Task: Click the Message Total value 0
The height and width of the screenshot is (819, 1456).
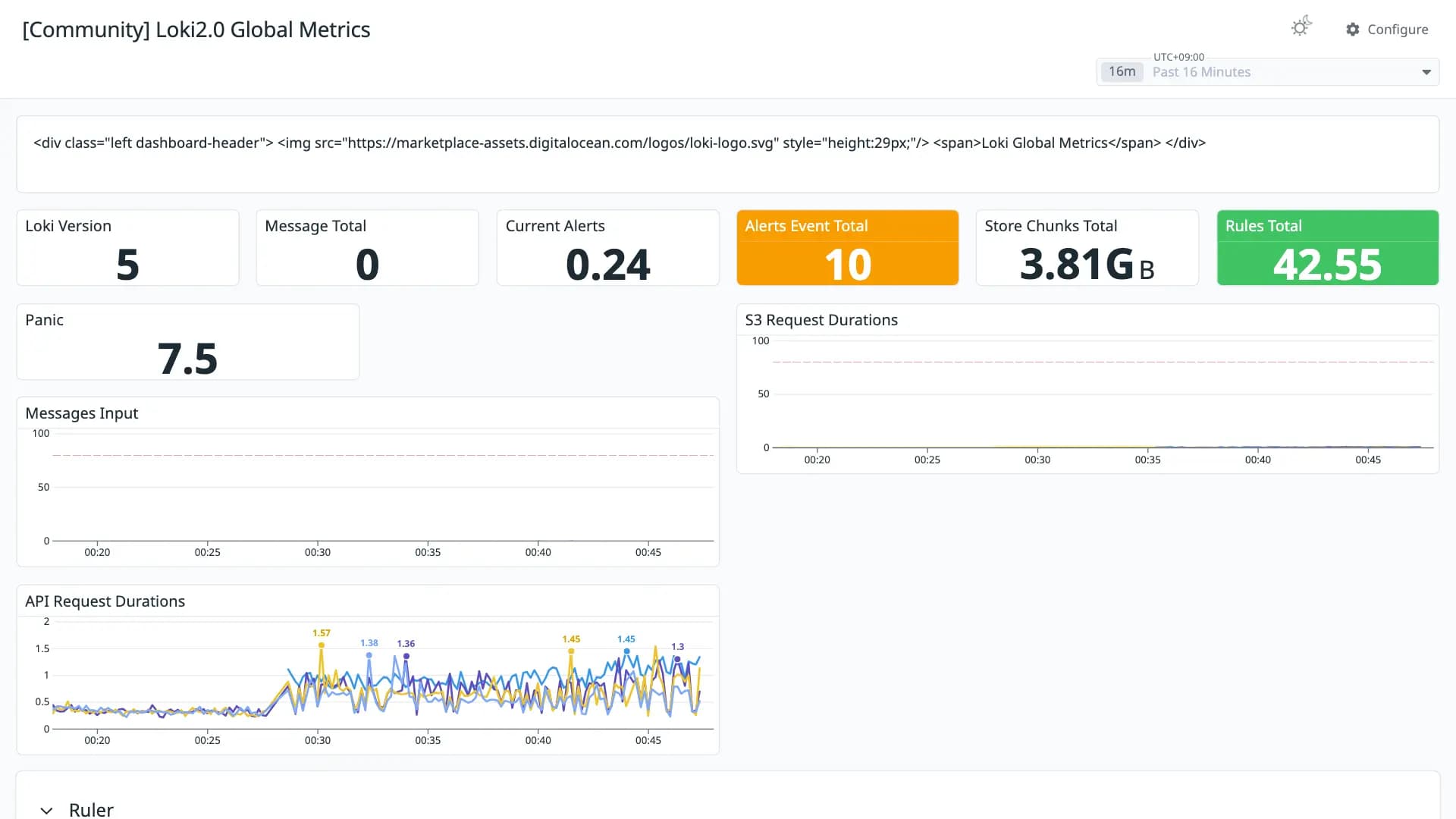Action: 367,265
